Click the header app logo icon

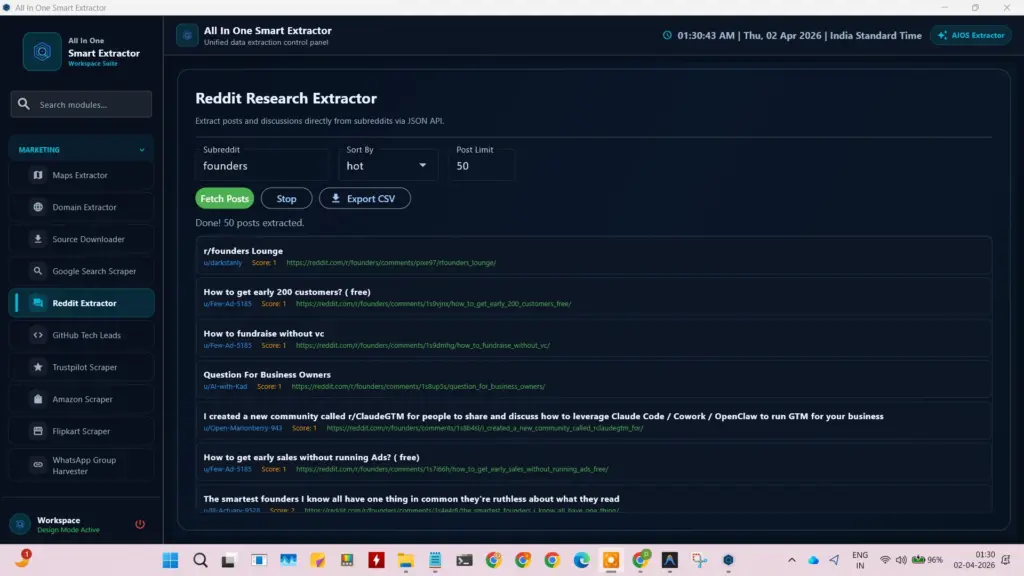click(187, 35)
